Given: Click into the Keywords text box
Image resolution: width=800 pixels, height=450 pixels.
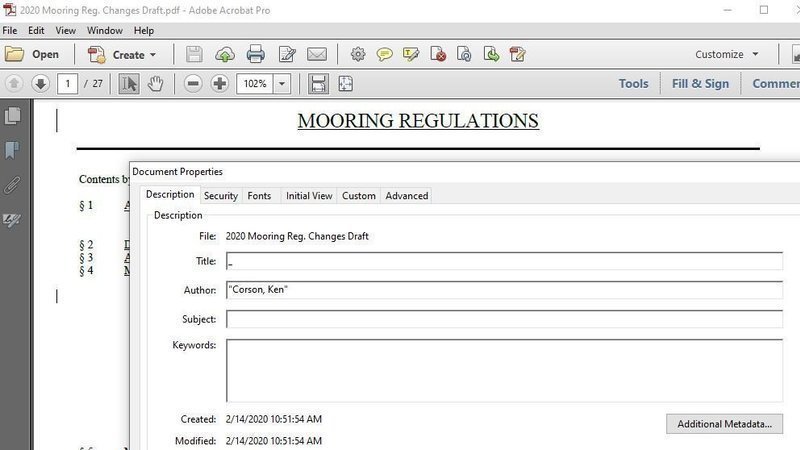Looking at the screenshot, I should [504, 370].
